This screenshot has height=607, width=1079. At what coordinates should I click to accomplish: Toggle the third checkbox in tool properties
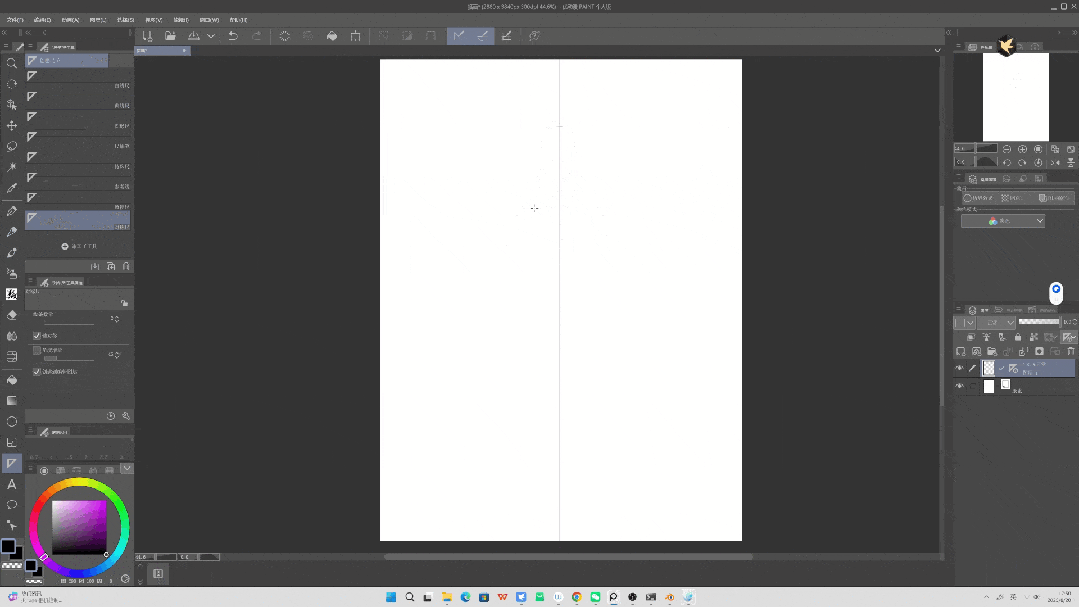(37, 372)
